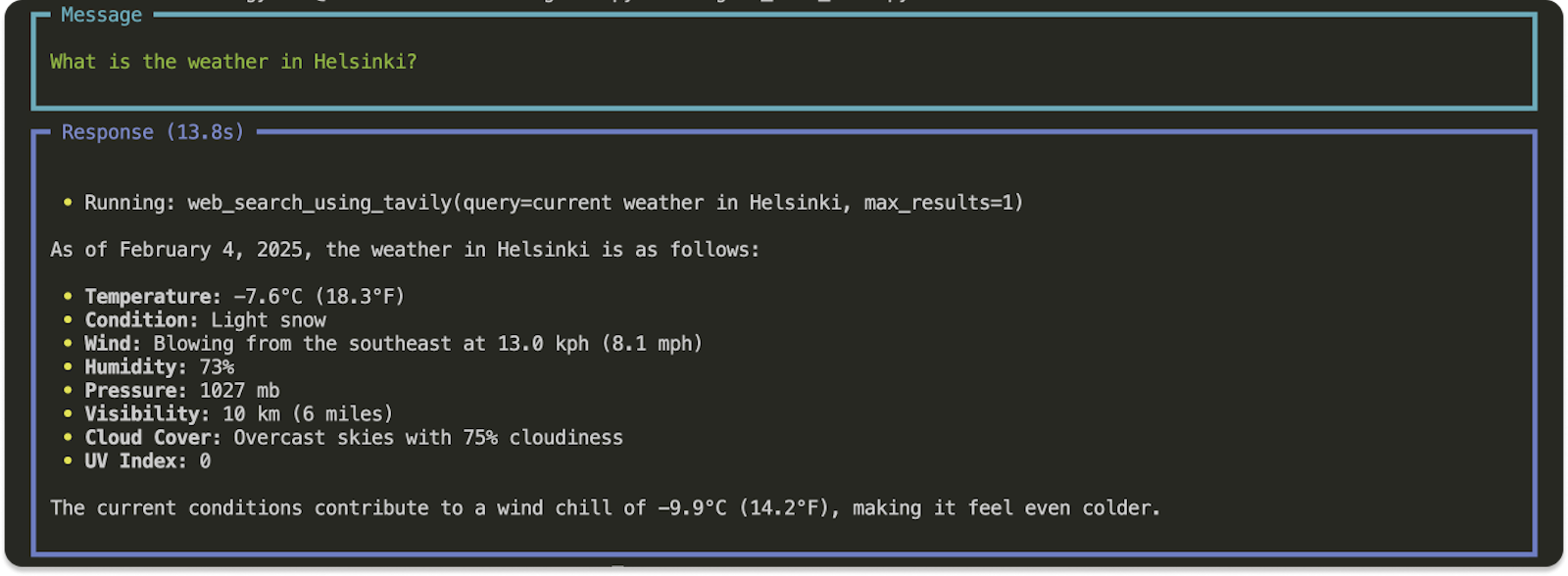Click the Pressure: 1027 mb line
Viewport: 1568px width, 576px height.
point(181,391)
